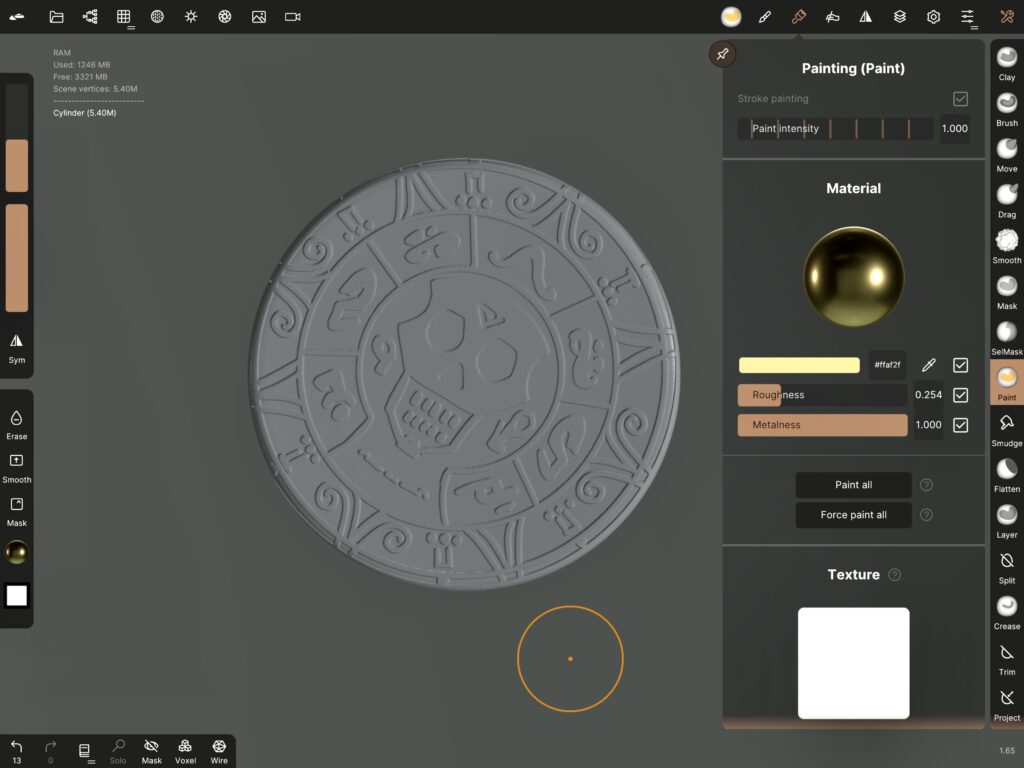Toggle Wire wireframe display
Screen dimensions: 1024x768
219,750
